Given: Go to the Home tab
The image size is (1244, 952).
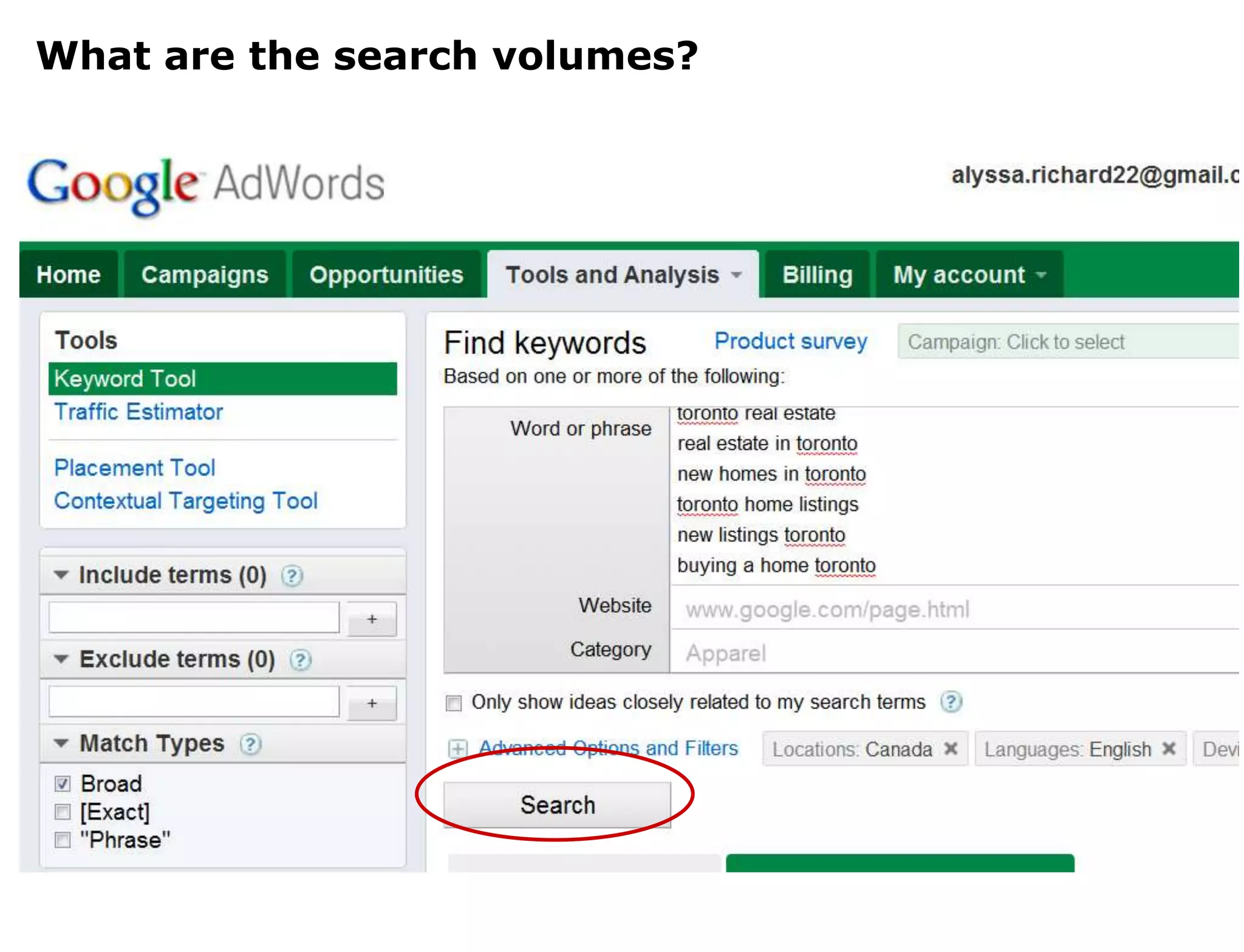Looking at the screenshot, I should [69, 275].
